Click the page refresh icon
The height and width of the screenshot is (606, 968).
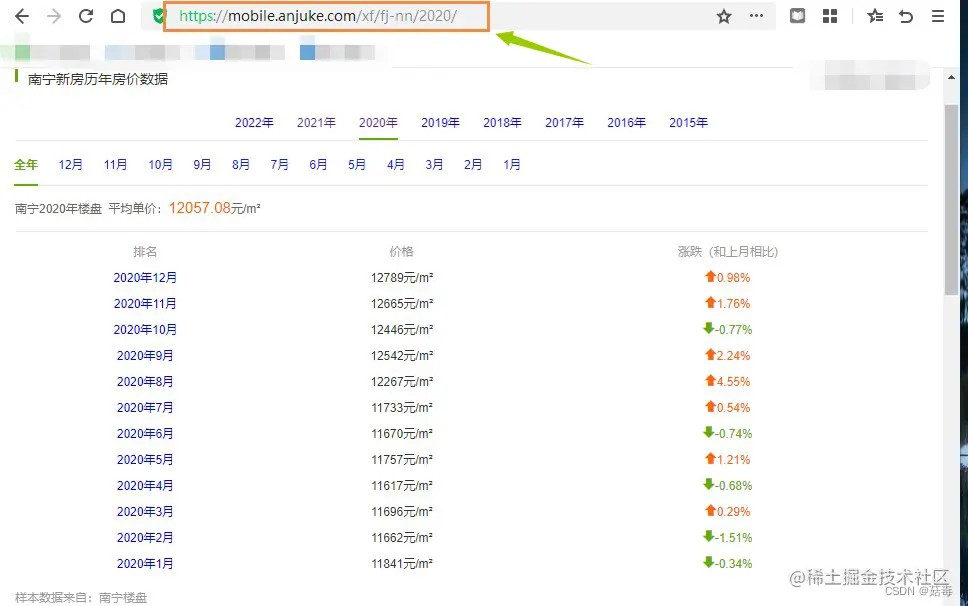[x=85, y=16]
